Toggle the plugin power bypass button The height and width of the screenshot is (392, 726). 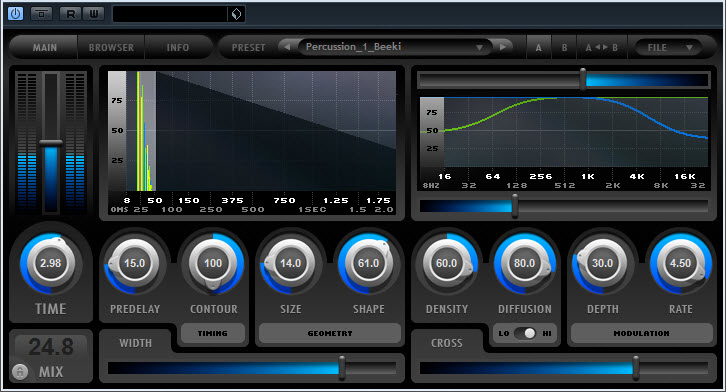[x=15, y=13]
